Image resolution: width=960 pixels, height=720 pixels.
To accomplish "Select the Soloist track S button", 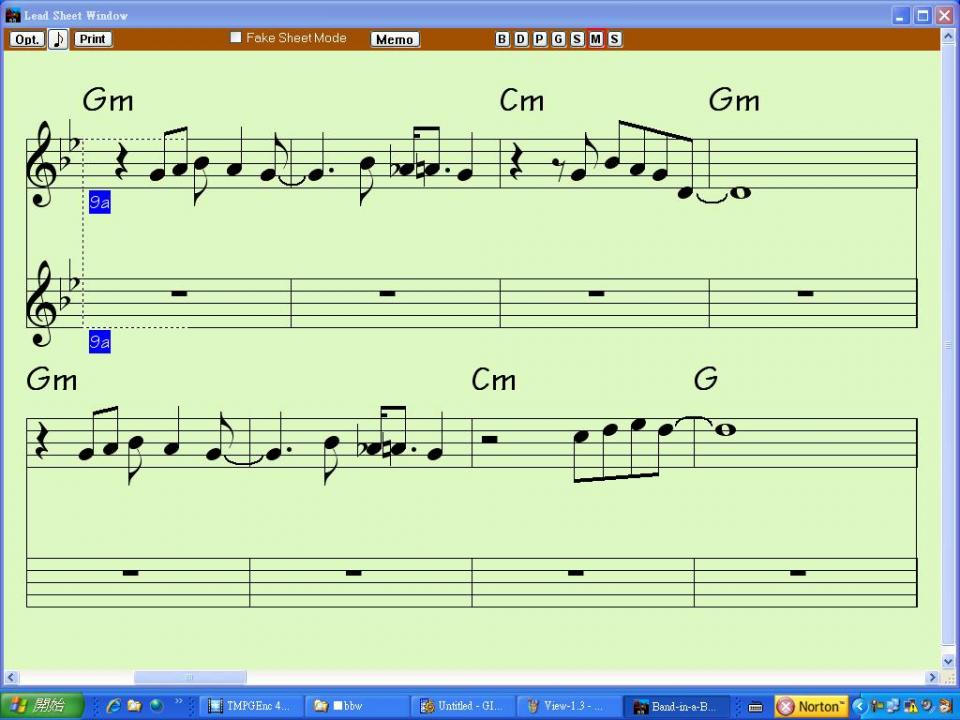I will (x=614, y=39).
